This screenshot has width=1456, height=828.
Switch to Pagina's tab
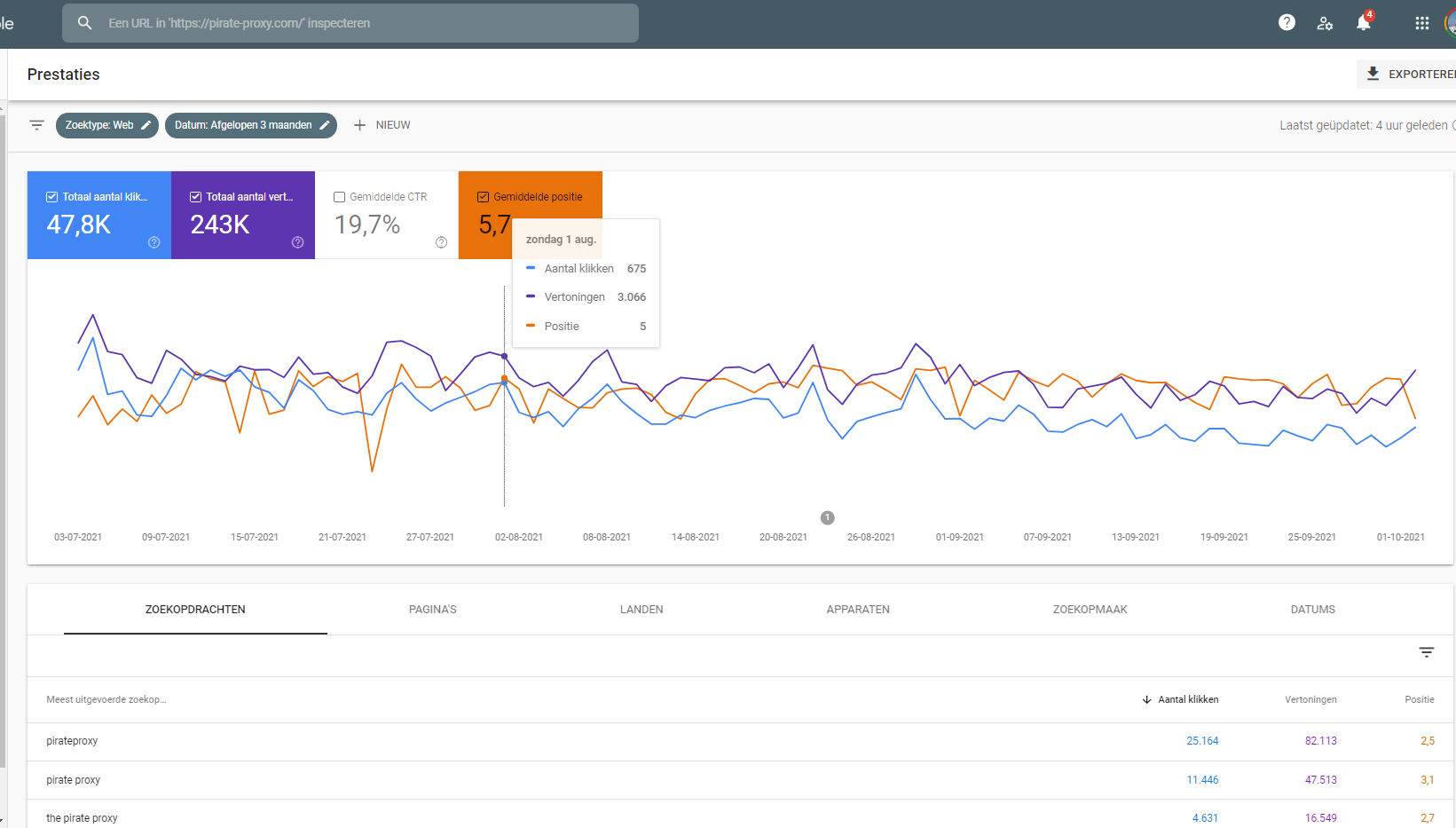pos(433,610)
